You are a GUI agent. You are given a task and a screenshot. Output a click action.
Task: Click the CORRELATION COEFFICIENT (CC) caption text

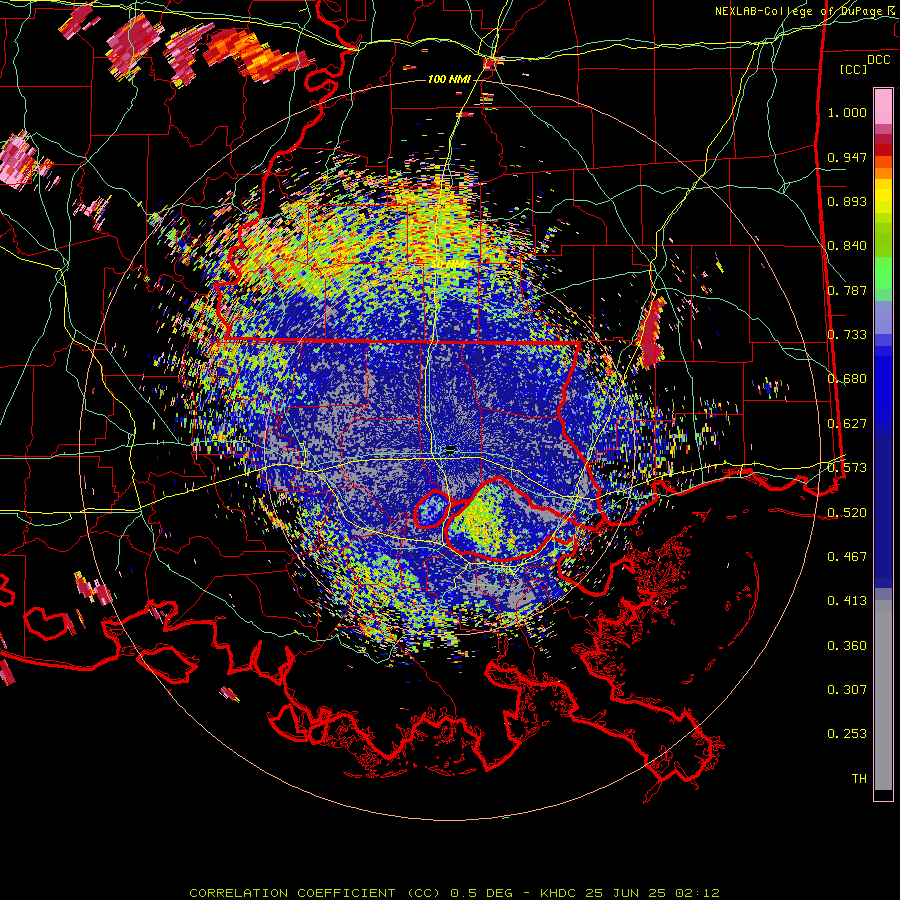[315, 893]
